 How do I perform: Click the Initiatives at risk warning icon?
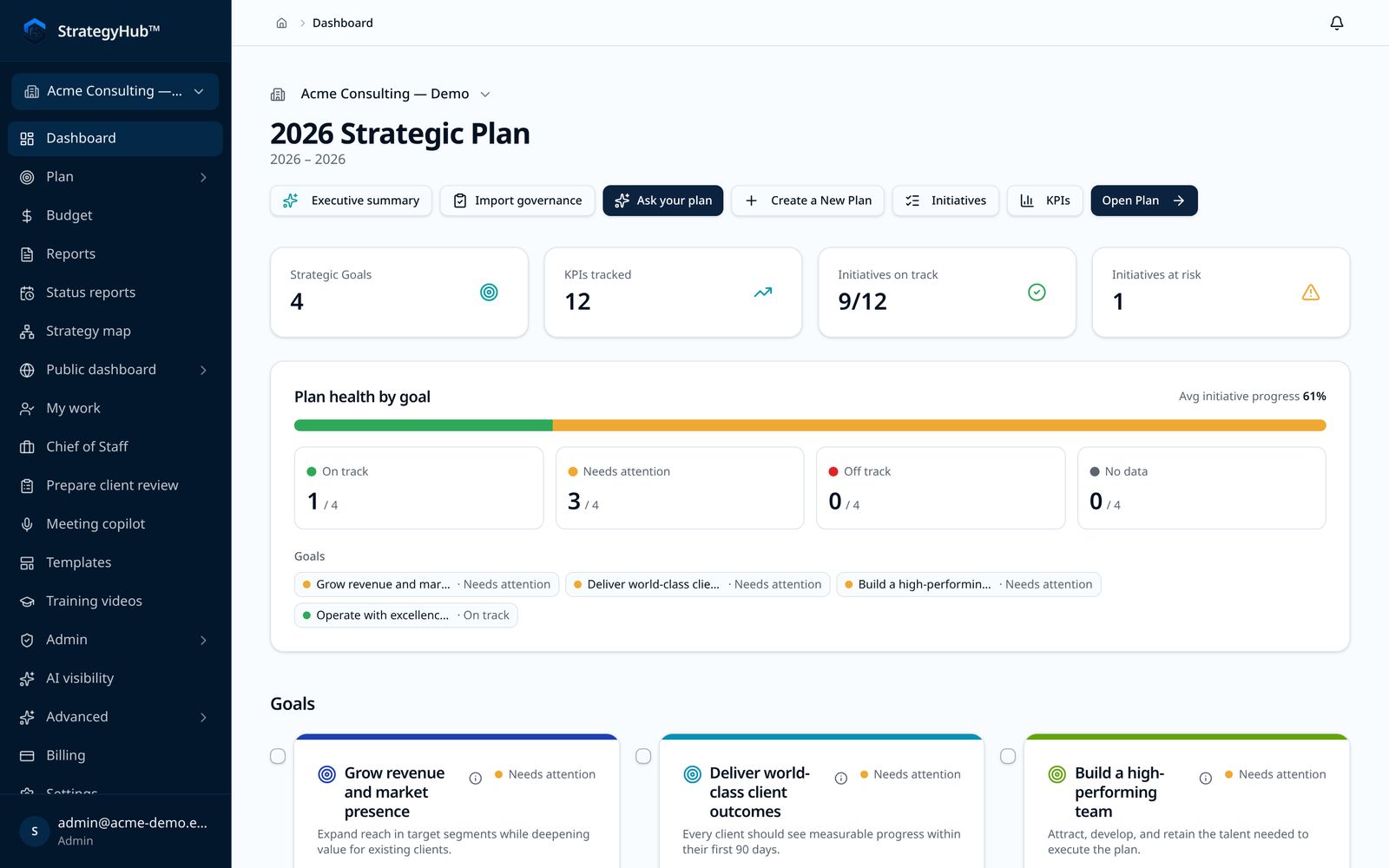point(1311,293)
